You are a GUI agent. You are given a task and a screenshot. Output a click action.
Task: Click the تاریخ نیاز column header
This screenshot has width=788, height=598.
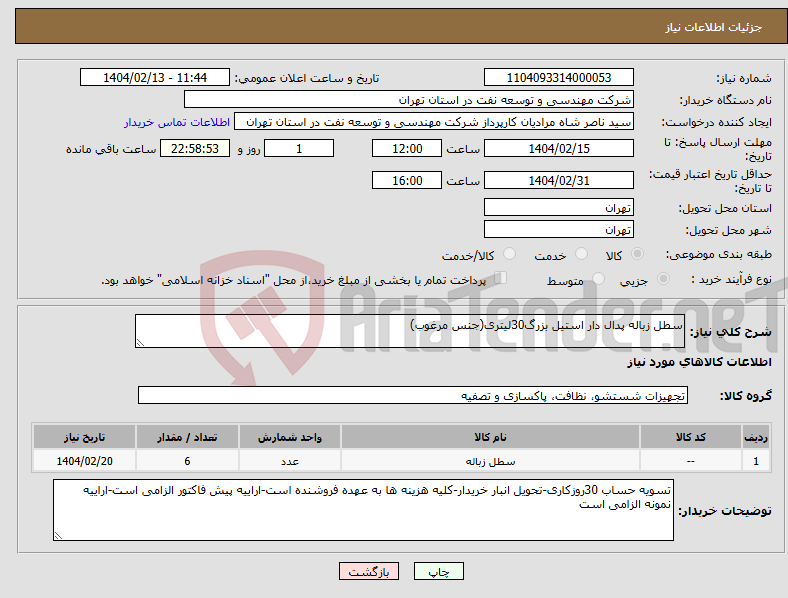pos(84,437)
